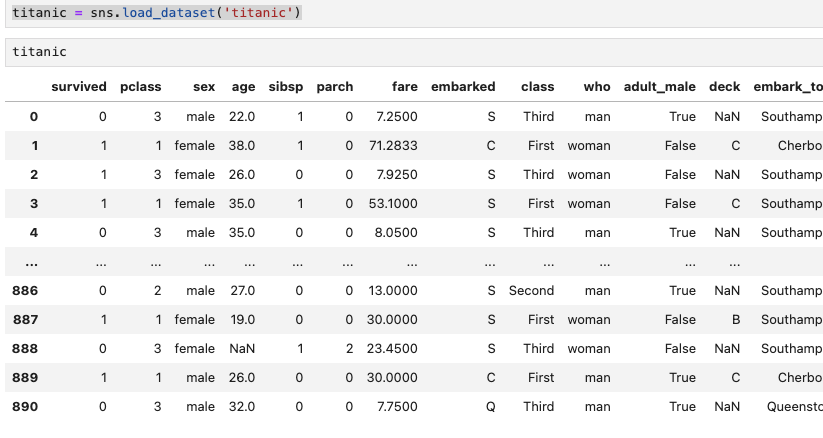823x438 pixels.
Task: Click the NaN age value in row 888
Action: [x=242, y=348]
